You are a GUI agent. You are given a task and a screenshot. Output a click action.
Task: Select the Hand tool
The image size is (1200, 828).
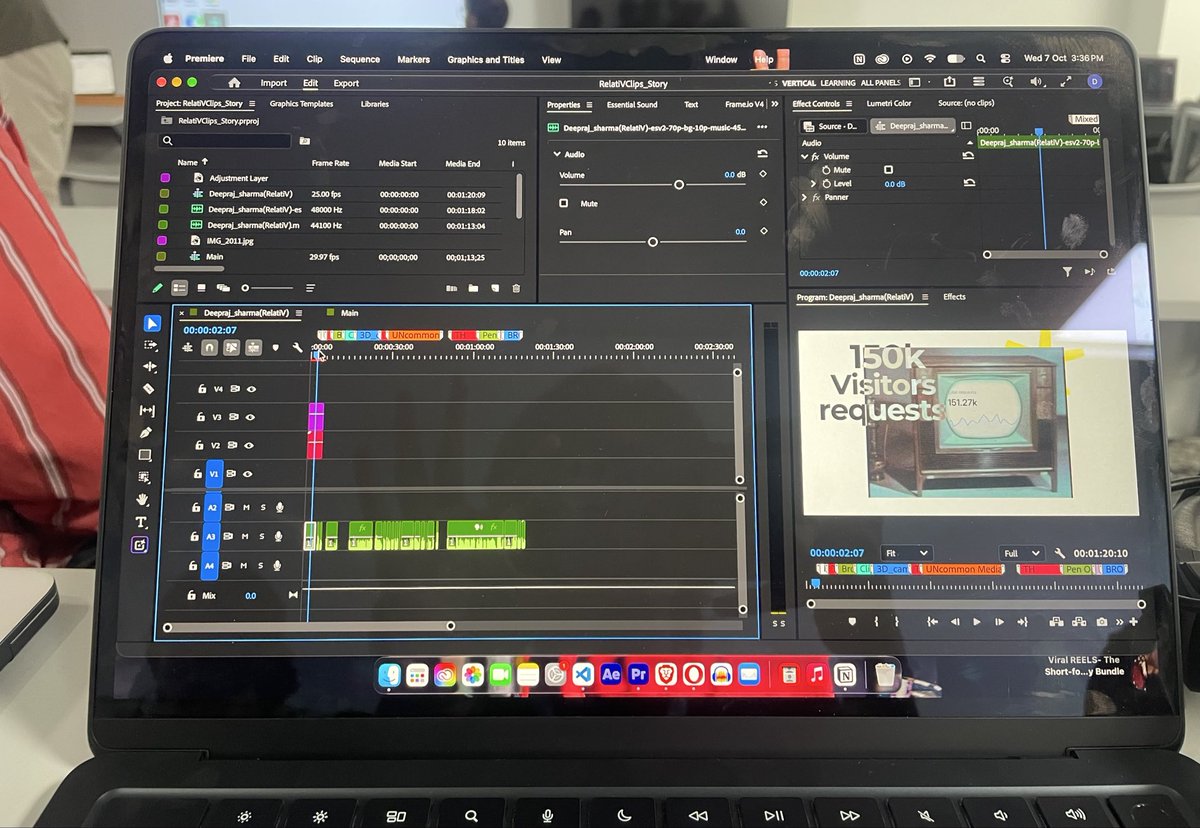pyautogui.click(x=143, y=499)
